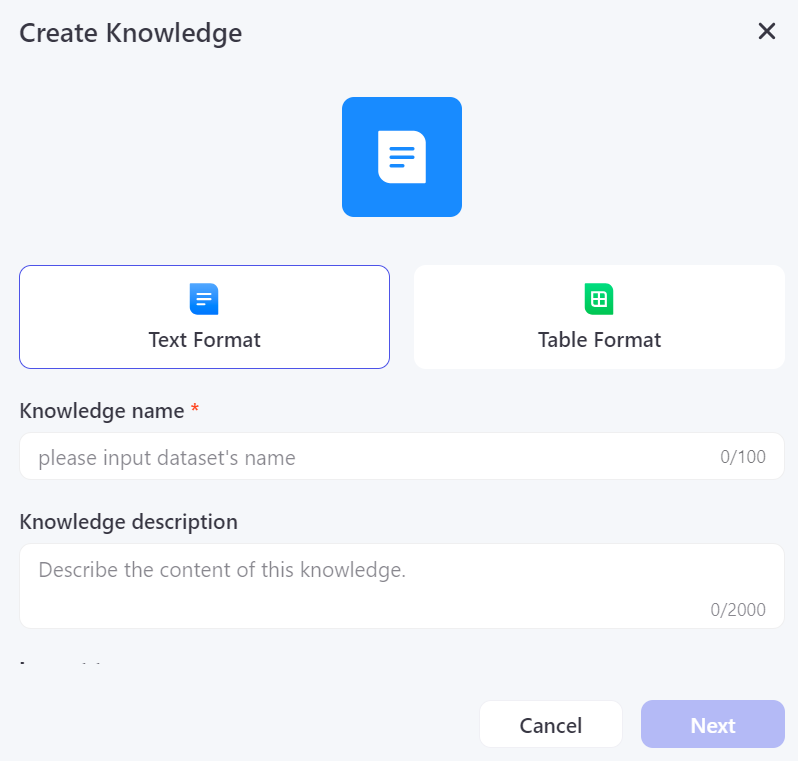
Task: Click the "Knowledge name" field label
Action: [102, 411]
